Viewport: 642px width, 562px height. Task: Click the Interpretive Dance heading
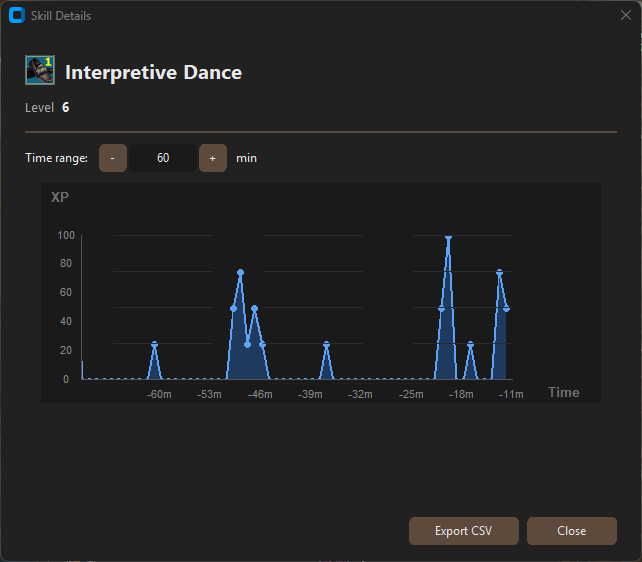point(154,72)
